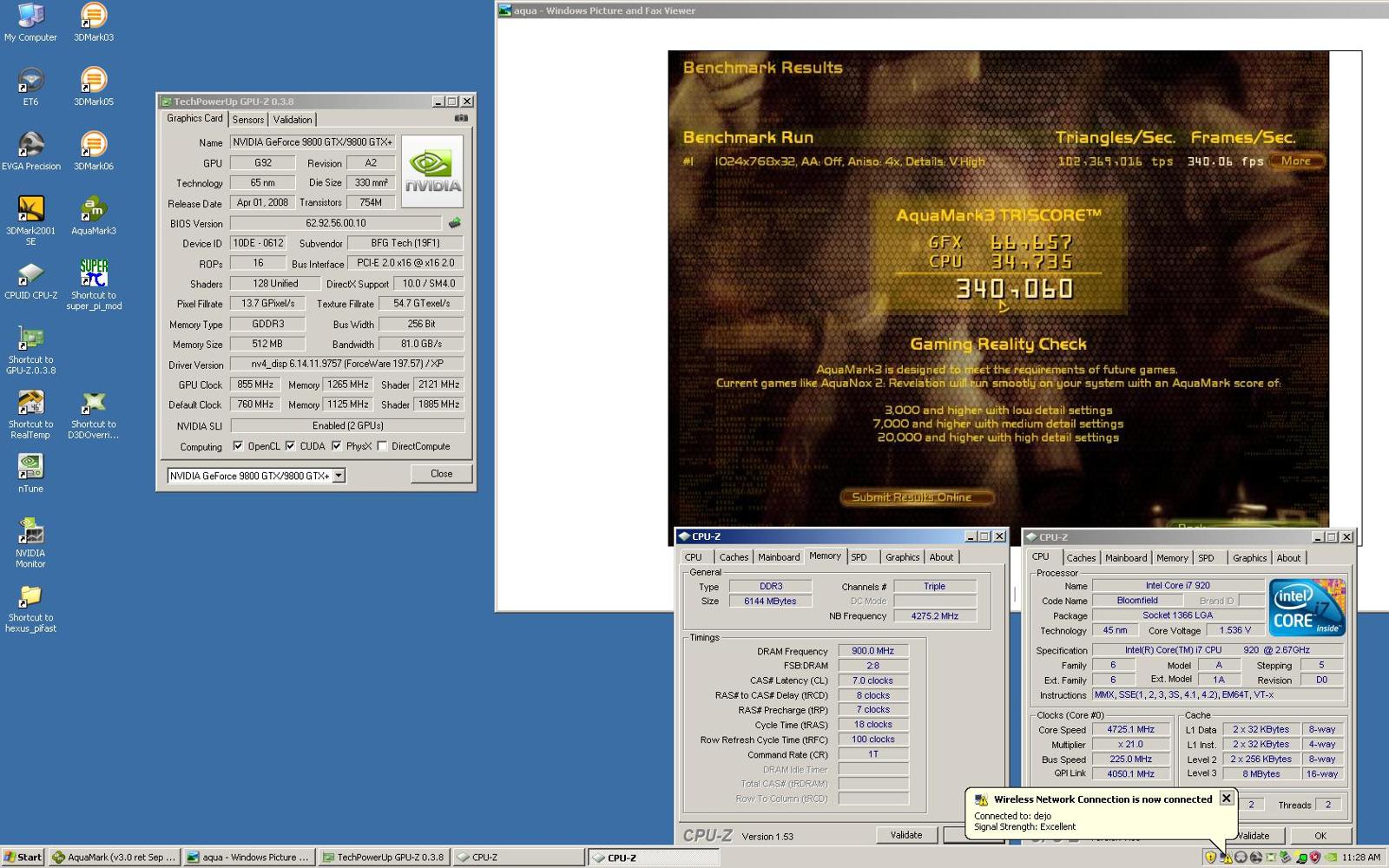Select Windows Picture viewer taskbar button

(249, 857)
